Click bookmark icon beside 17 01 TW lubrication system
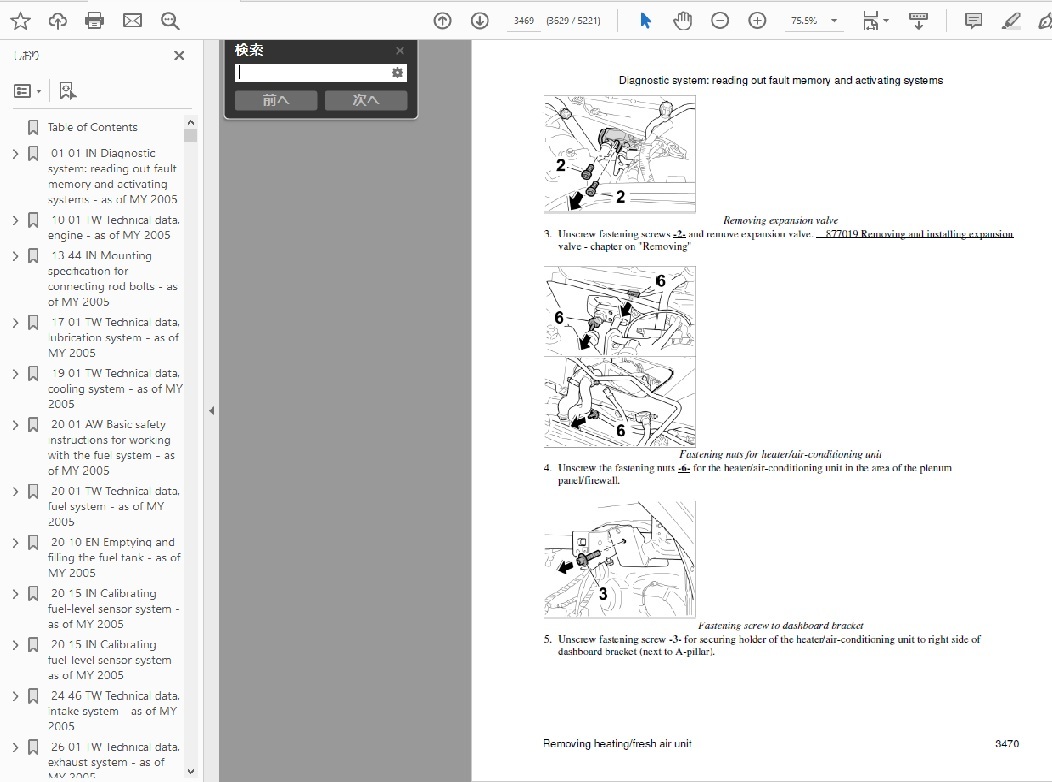This screenshot has width=1052, height=782. pos(33,323)
